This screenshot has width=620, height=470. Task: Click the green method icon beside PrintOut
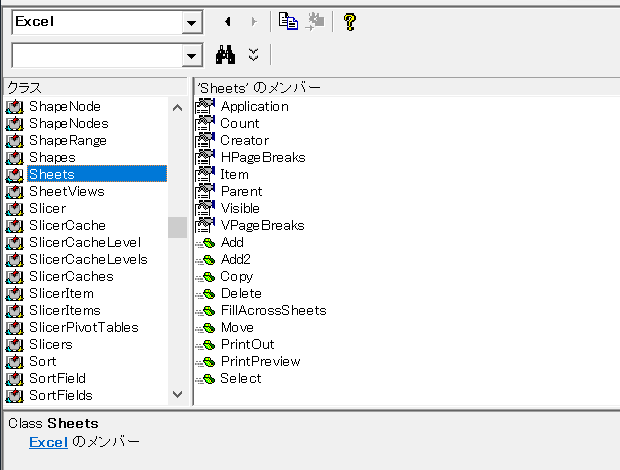pyautogui.click(x=206, y=345)
